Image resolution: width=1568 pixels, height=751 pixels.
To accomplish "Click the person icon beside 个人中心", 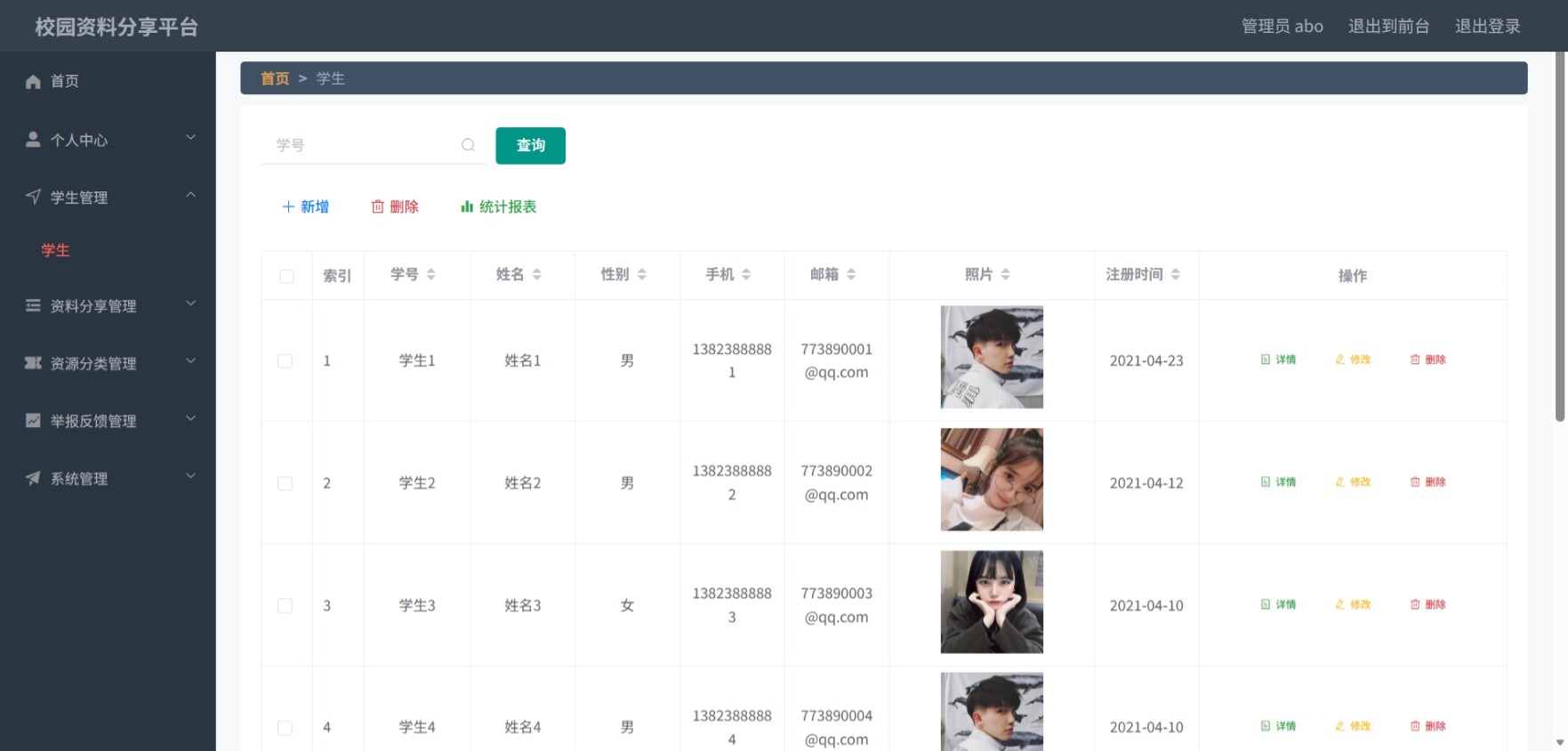I will tap(33, 140).
